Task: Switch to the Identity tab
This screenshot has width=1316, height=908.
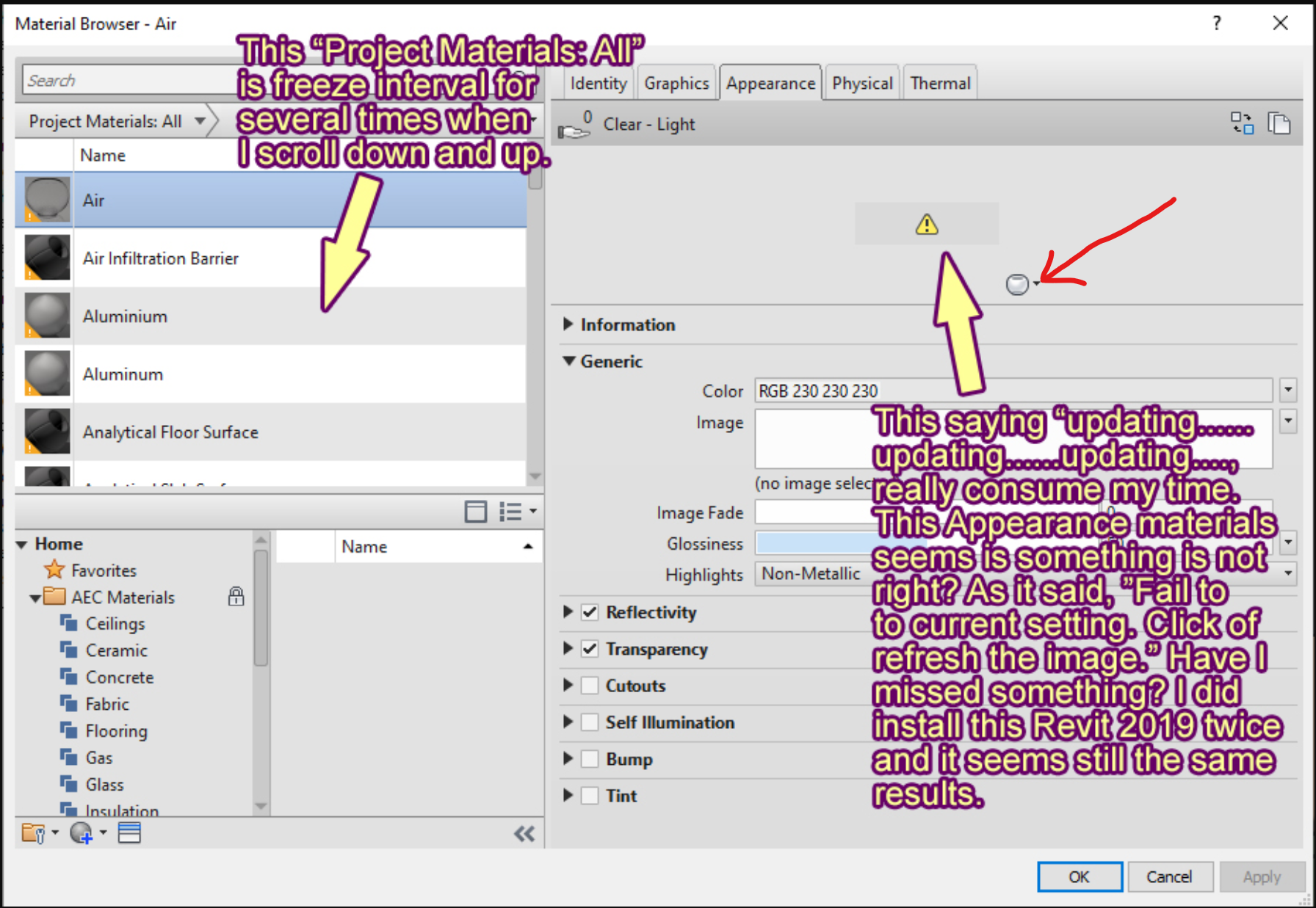Action: point(599,83)
